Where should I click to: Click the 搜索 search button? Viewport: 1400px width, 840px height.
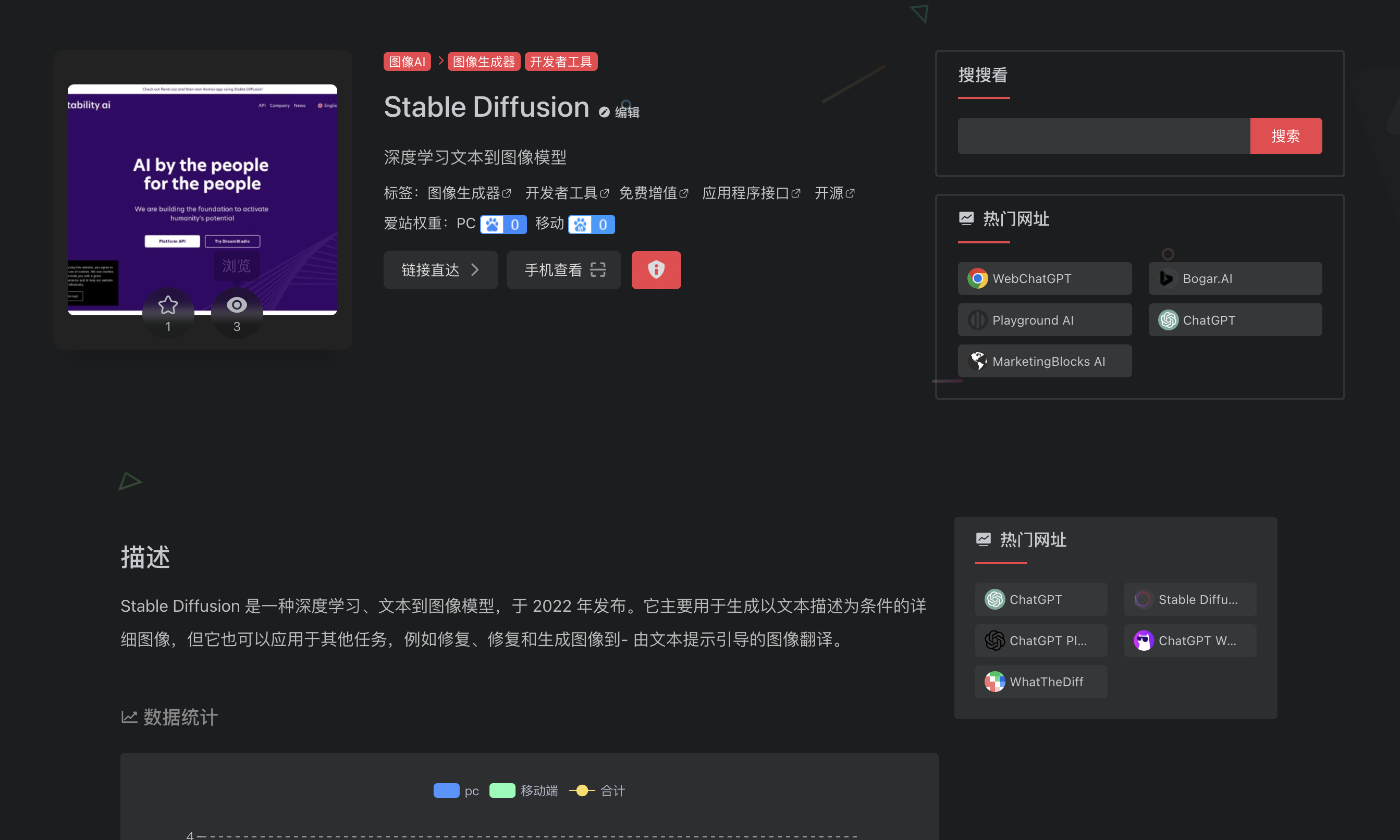click(x=1286, y=136)
